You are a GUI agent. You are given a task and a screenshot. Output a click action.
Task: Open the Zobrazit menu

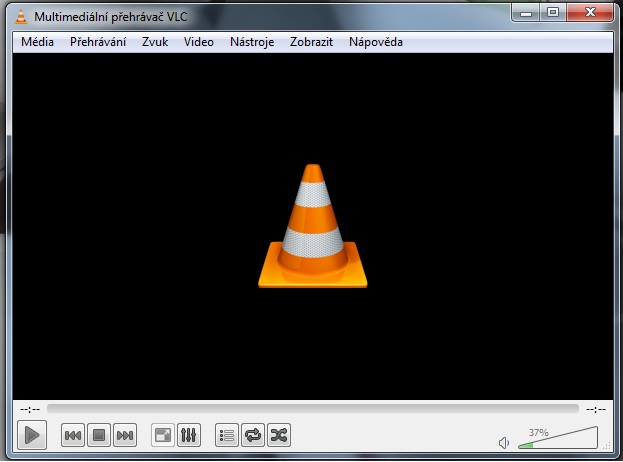pos(312,42)
